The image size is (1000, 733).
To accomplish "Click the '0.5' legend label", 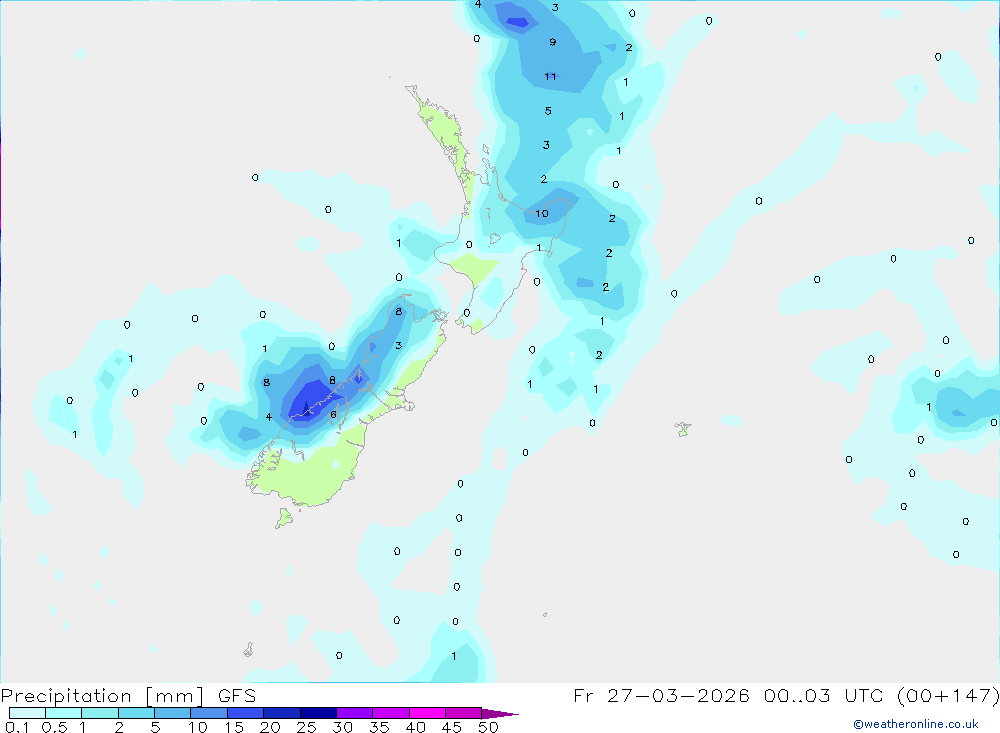I will click(x=54, y=727).
